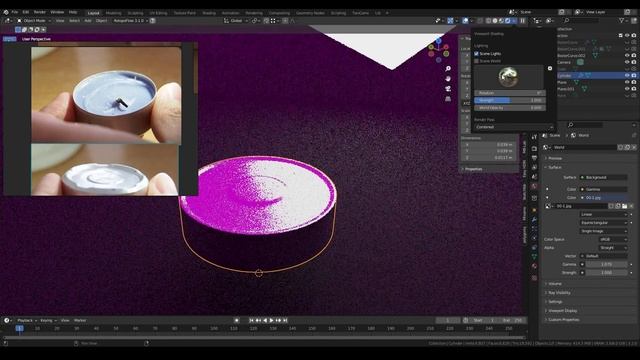This screenshot has height=360, width=640.
Task: Disable Cylinder in renders
Action: [634, 76]
